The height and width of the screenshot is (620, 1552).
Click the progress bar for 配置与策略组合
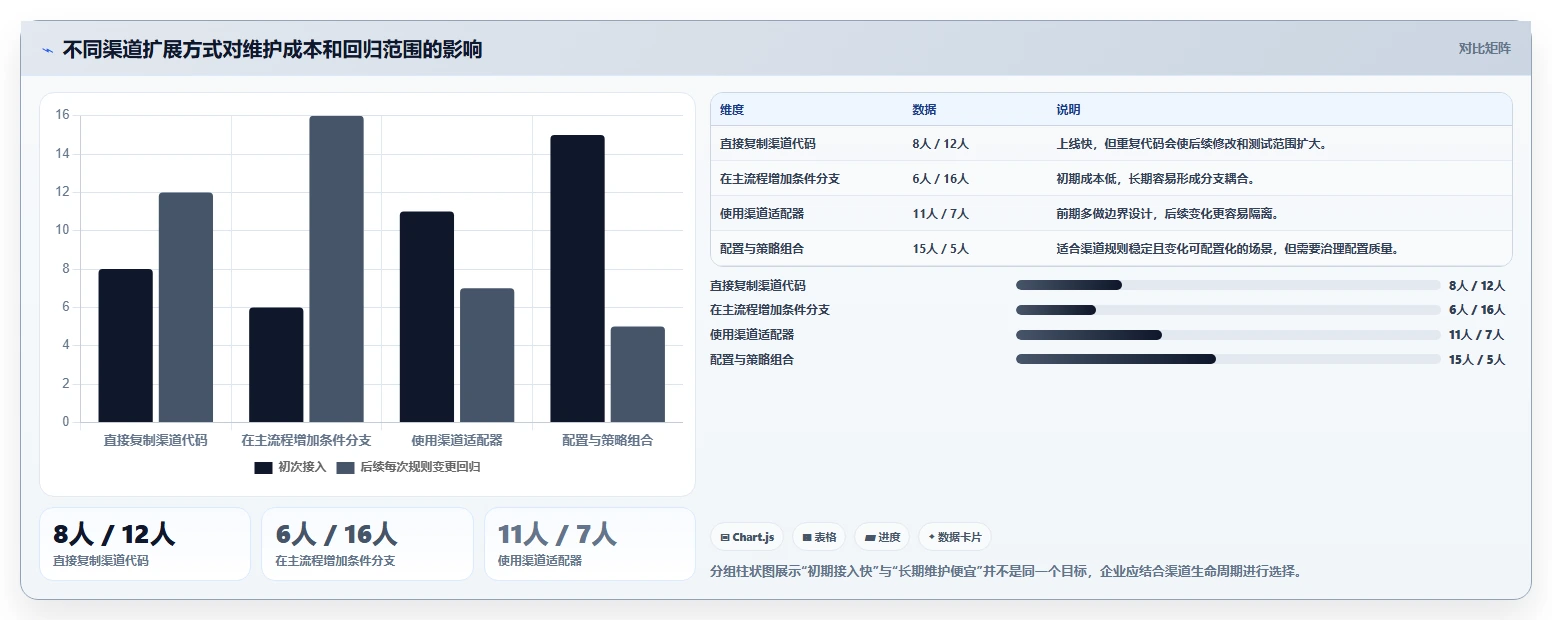tap(1228, 359)
